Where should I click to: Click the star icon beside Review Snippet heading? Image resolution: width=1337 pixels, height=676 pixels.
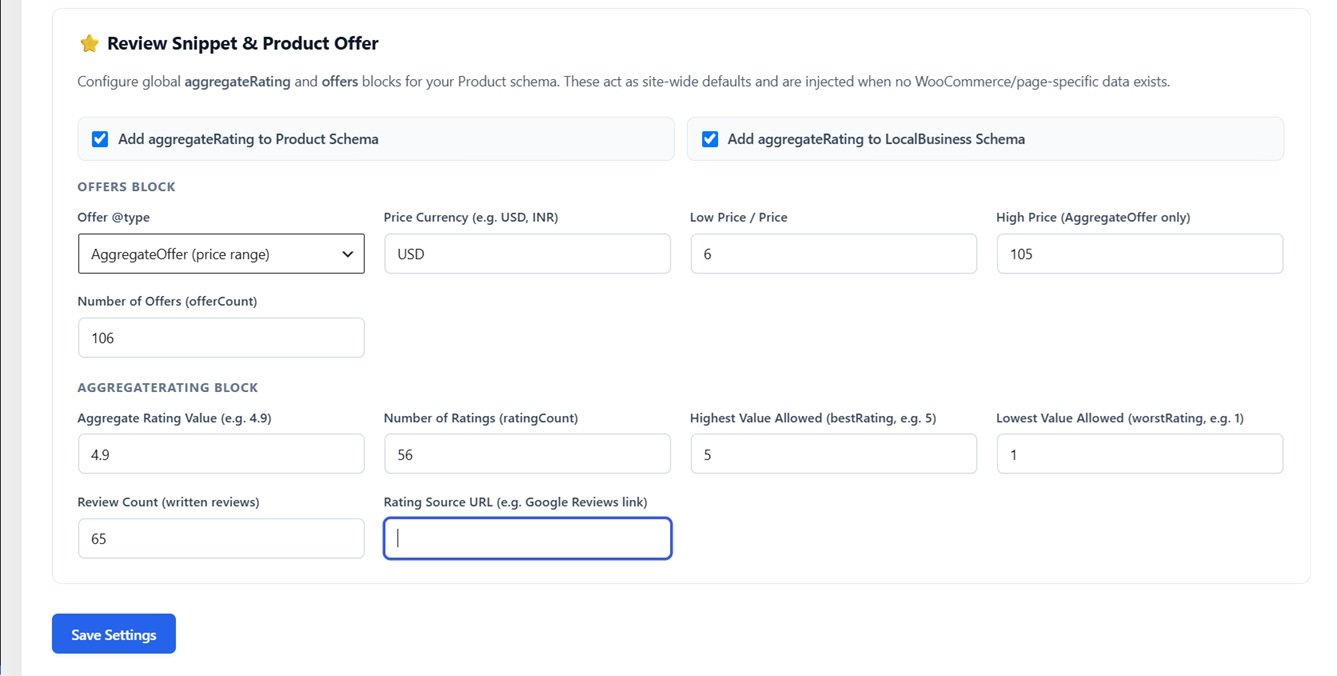click(89, 44)
